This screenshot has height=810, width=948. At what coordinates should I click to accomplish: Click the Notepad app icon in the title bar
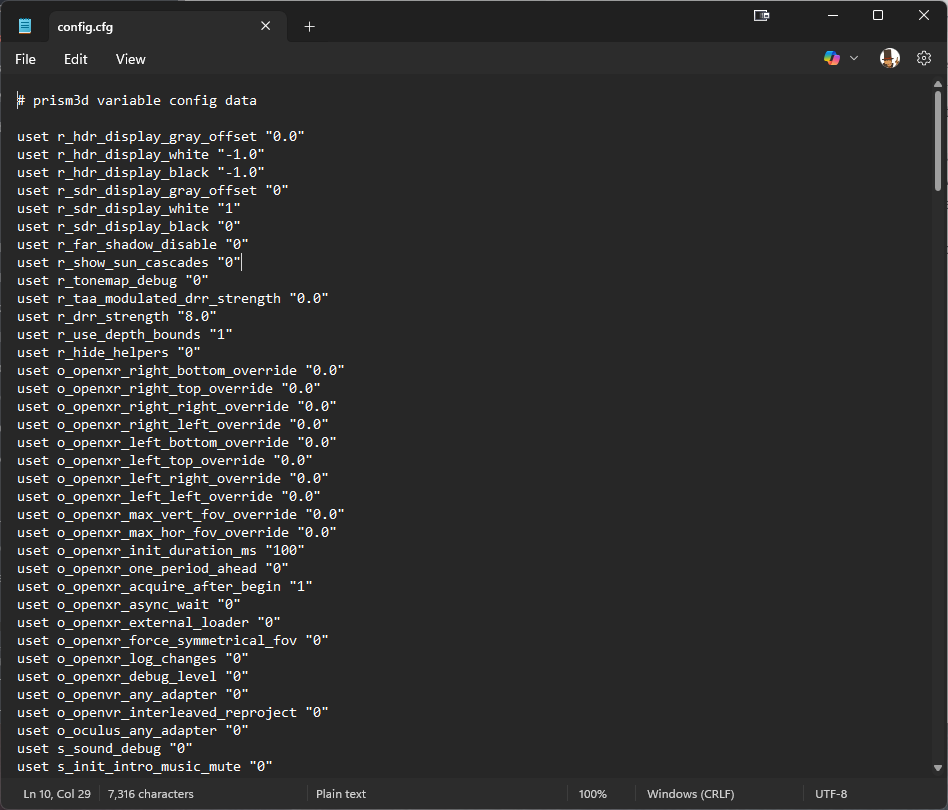pyautogui.click(x=25, y=27)
